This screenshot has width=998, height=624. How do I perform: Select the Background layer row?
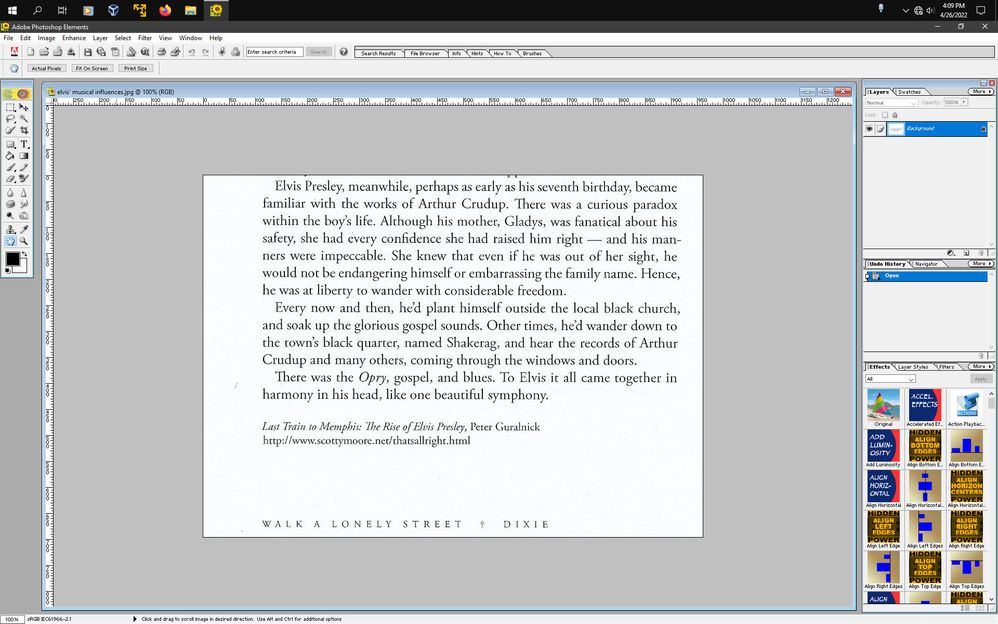926,129
